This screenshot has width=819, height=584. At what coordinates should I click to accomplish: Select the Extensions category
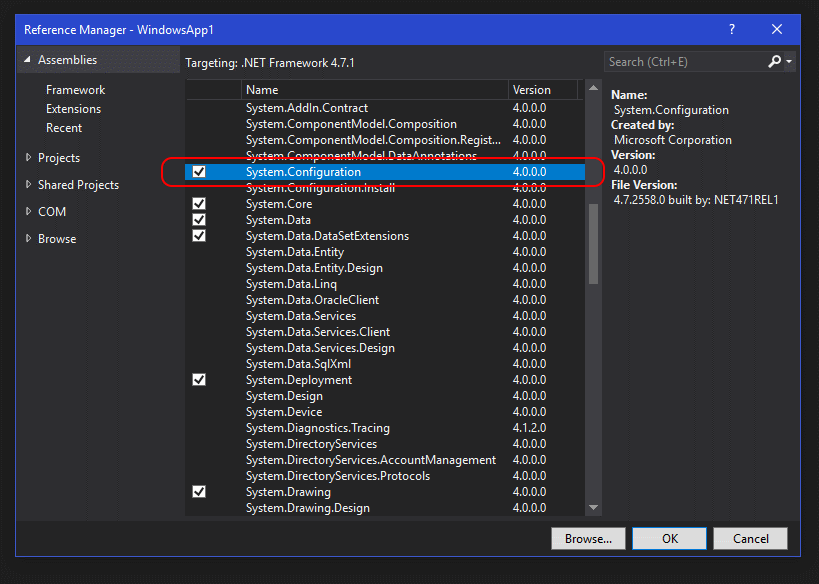[74, 109]
